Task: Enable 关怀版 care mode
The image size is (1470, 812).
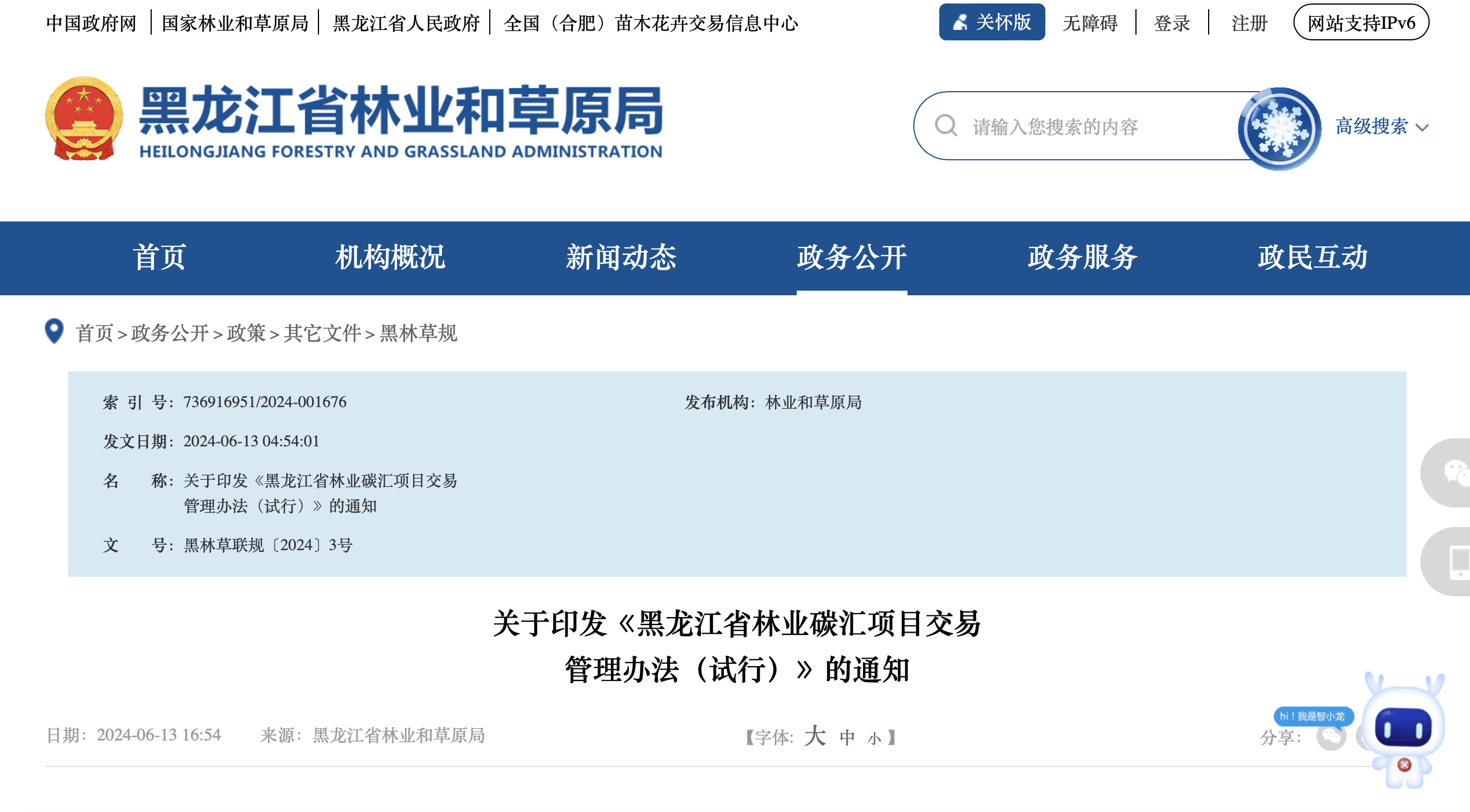Action: [x=992, y=22]
